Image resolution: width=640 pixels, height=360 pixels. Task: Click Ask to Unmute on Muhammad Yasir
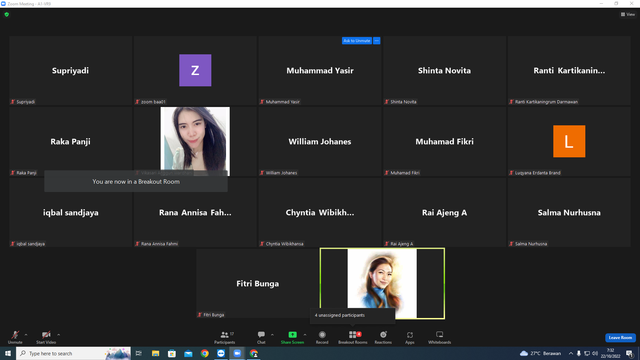(357, 41)
